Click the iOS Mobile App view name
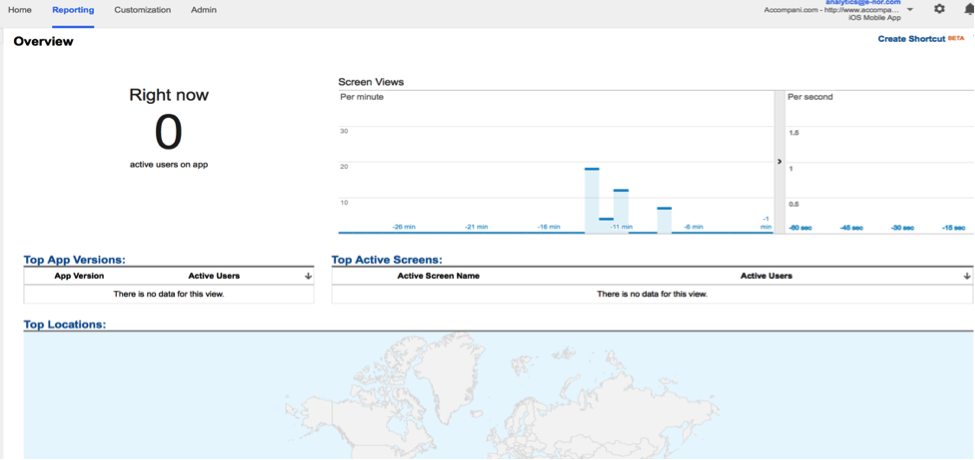This screenshot has width=975, height=460. click(x=875, y=18)
